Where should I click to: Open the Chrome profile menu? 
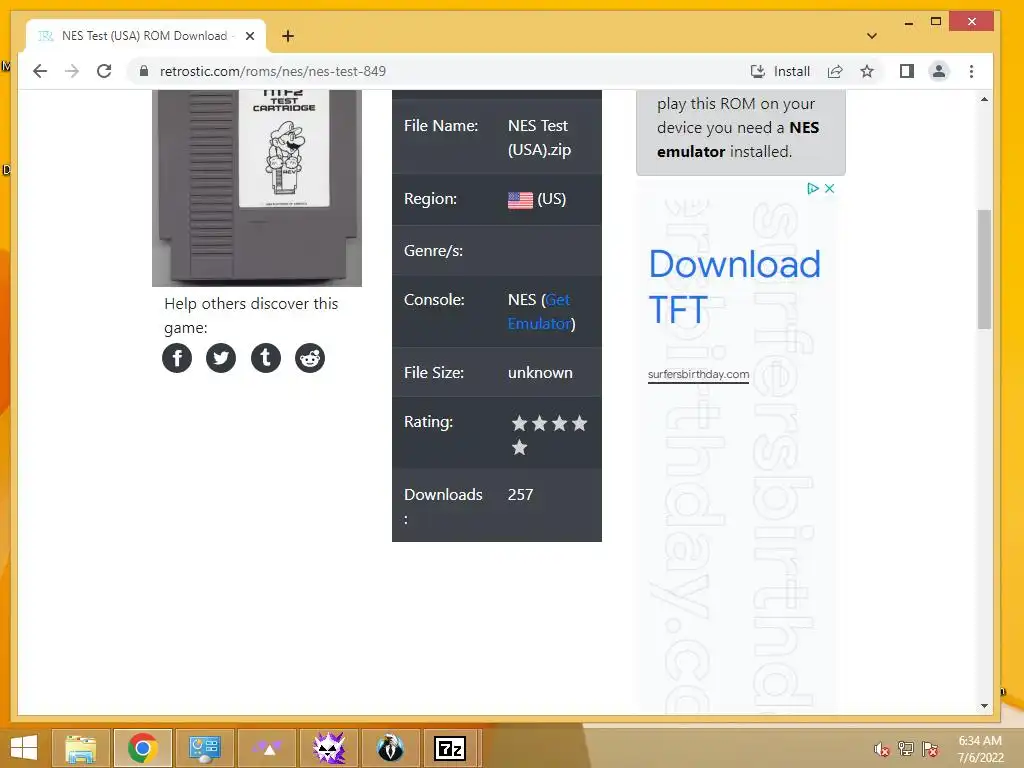tap(939, 71)
